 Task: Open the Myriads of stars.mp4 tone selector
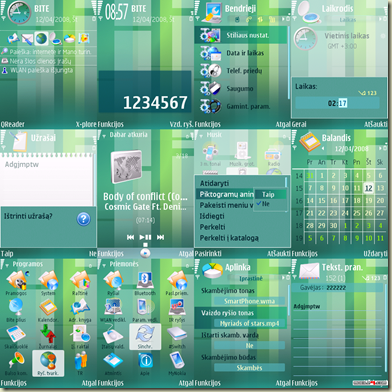[x=249, y=323]
